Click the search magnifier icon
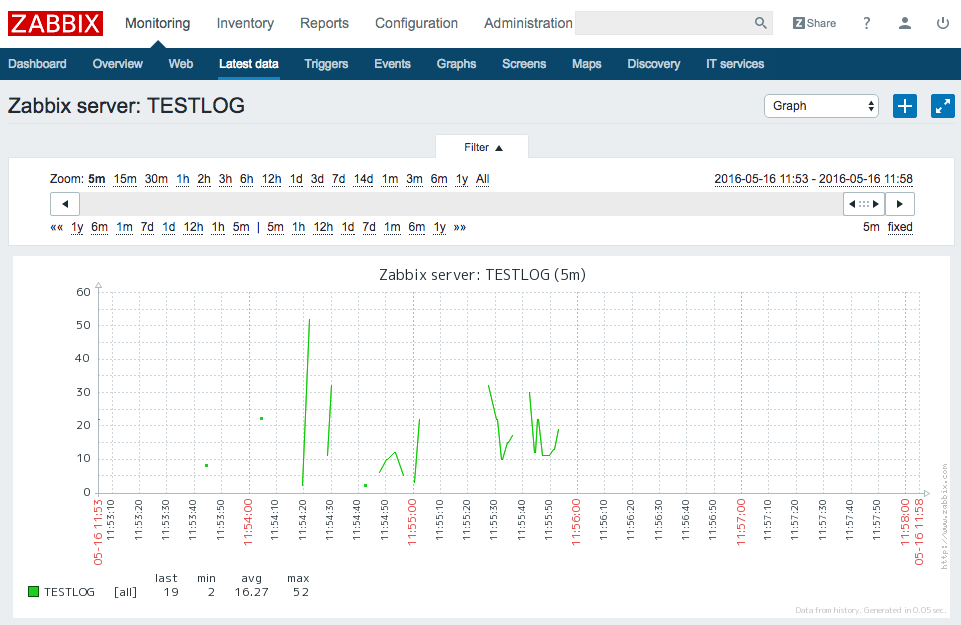Image resolution: width=961 pixels, height=625 pixels. click(761, 23)
